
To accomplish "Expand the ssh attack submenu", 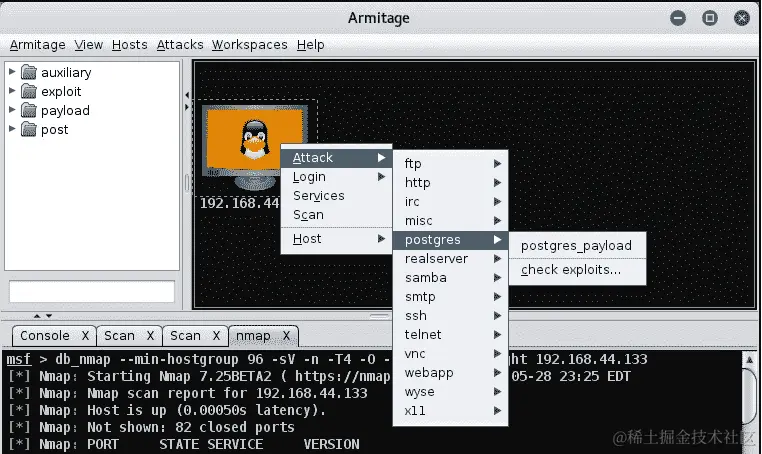I will [450, 315].
